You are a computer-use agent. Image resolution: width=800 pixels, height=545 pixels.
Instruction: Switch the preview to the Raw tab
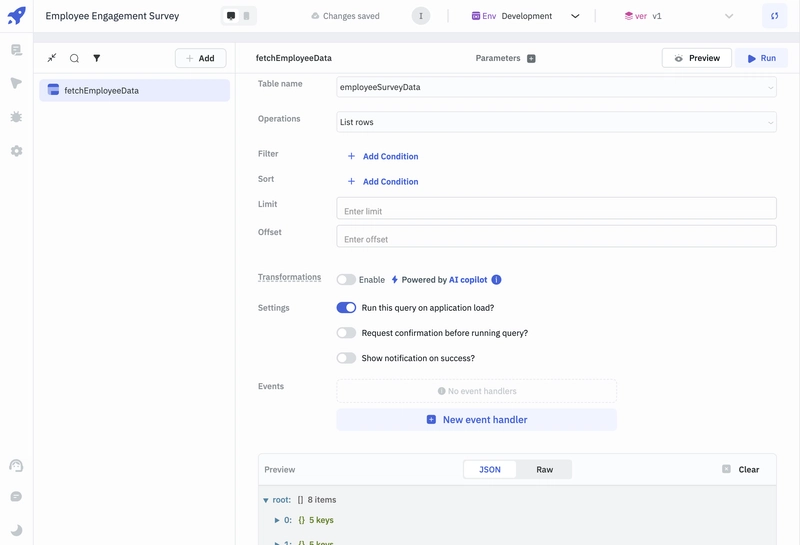click(544, 469)
